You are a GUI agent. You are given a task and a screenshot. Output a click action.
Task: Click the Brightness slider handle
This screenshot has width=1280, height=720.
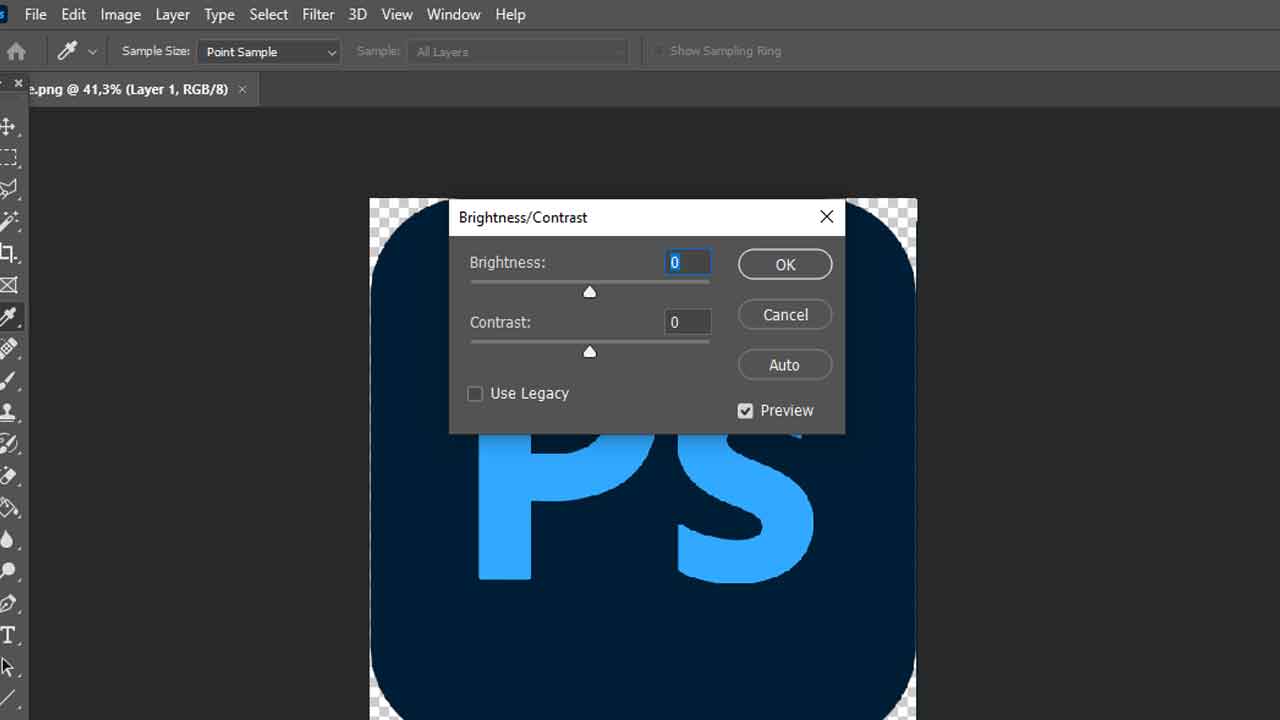point(590,291)
